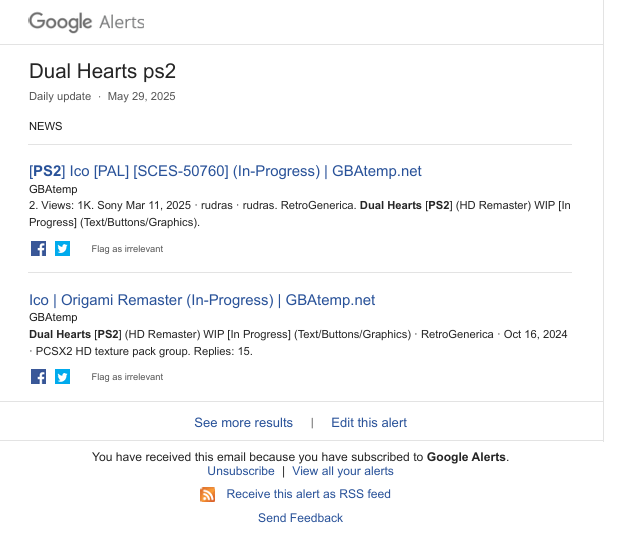The image size is (620, 543).
Task: Share the Ico PAL article on Facebook
Action: point(38,249)
